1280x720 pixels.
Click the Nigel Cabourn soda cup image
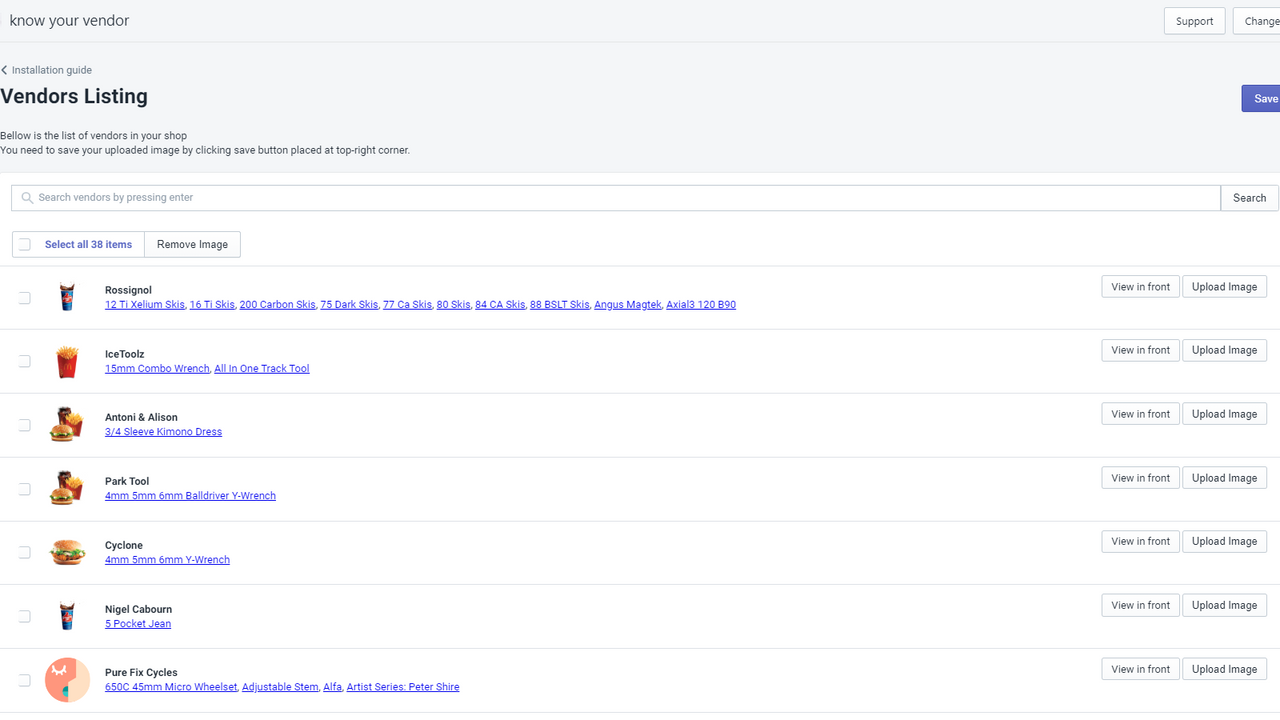coord(67,616)
